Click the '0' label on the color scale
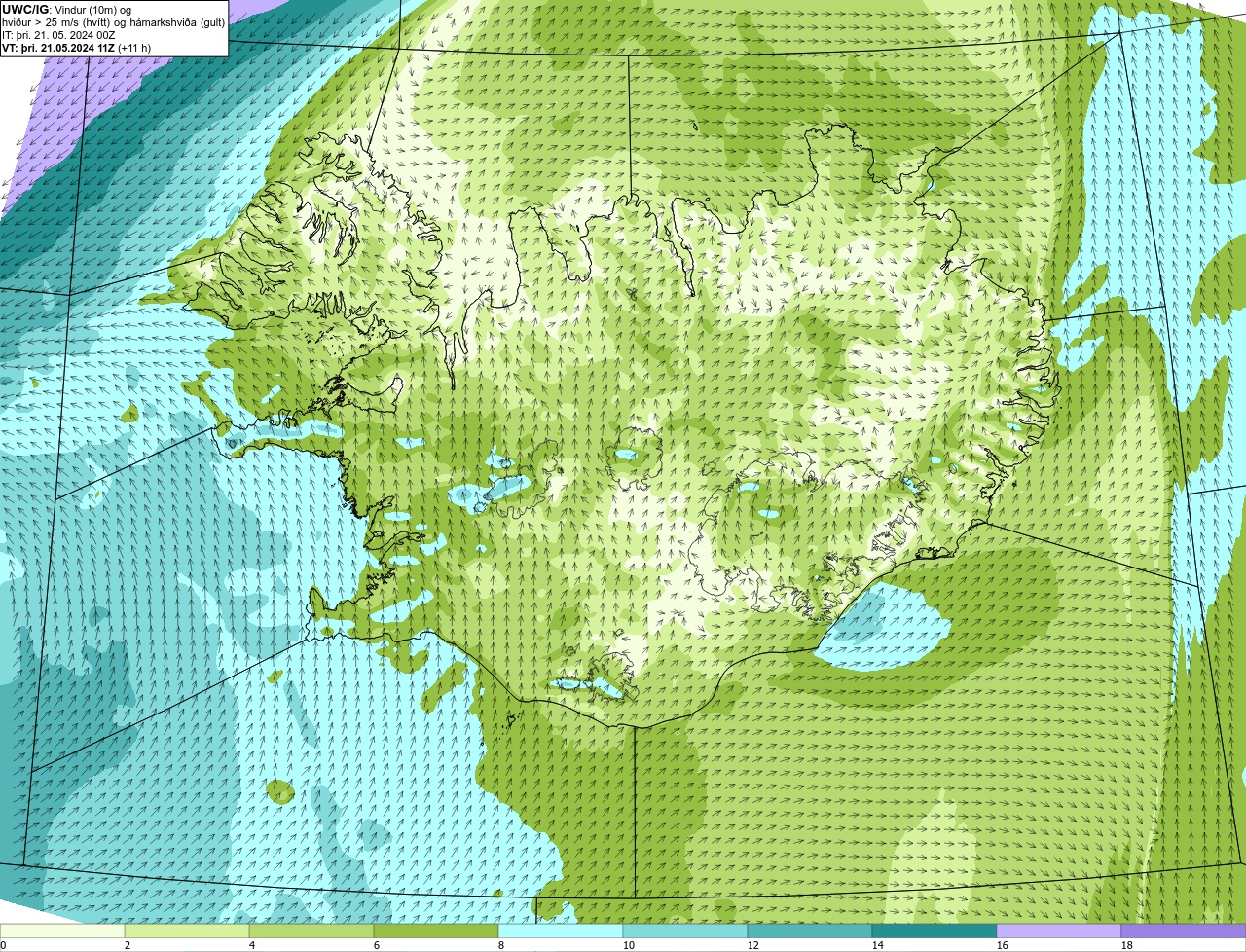Screen dimensions: 1246x952 coord(3,945)
